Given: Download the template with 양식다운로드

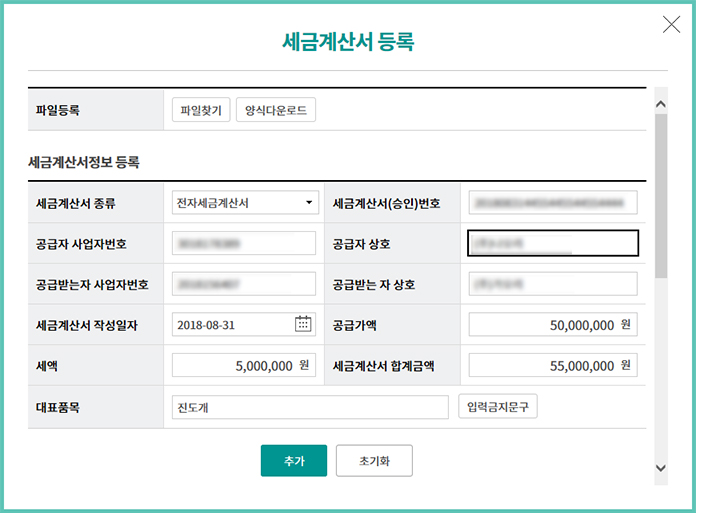Looking at the screenshot, I should 276,110.
